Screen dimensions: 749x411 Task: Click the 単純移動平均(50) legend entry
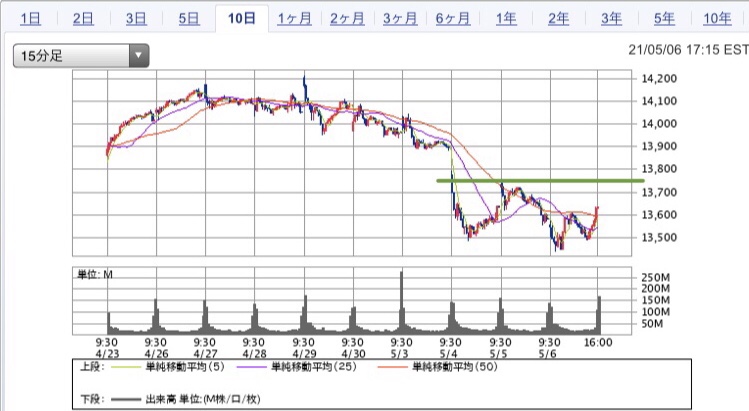[438, 367]
